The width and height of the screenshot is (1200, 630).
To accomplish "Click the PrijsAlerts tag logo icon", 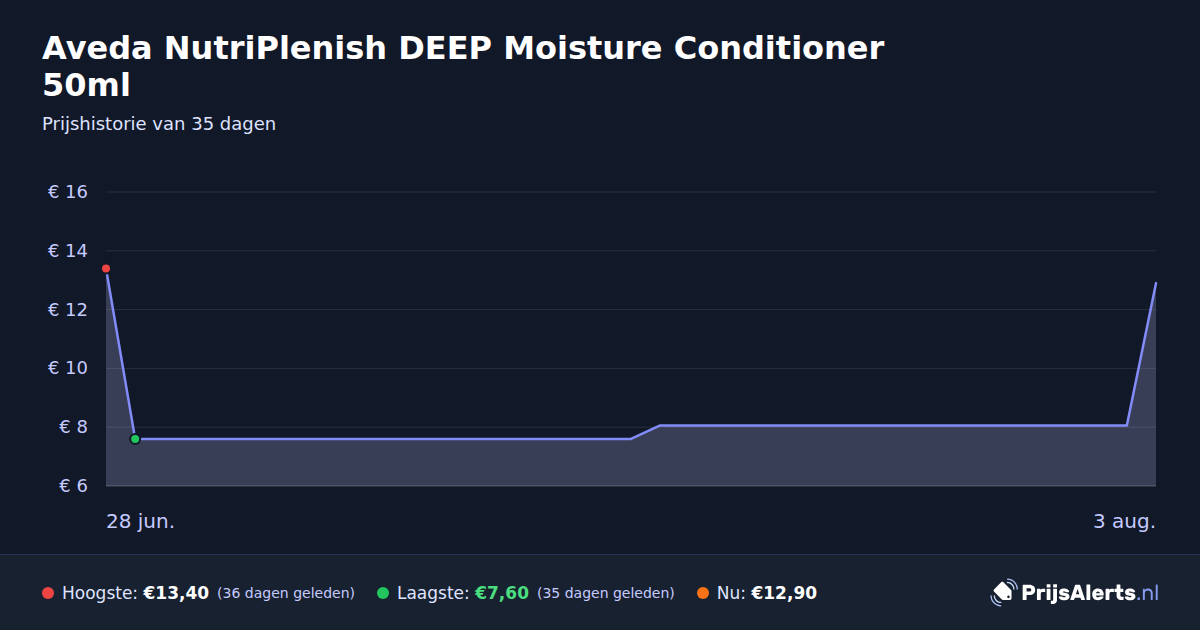I will 1003,593.
